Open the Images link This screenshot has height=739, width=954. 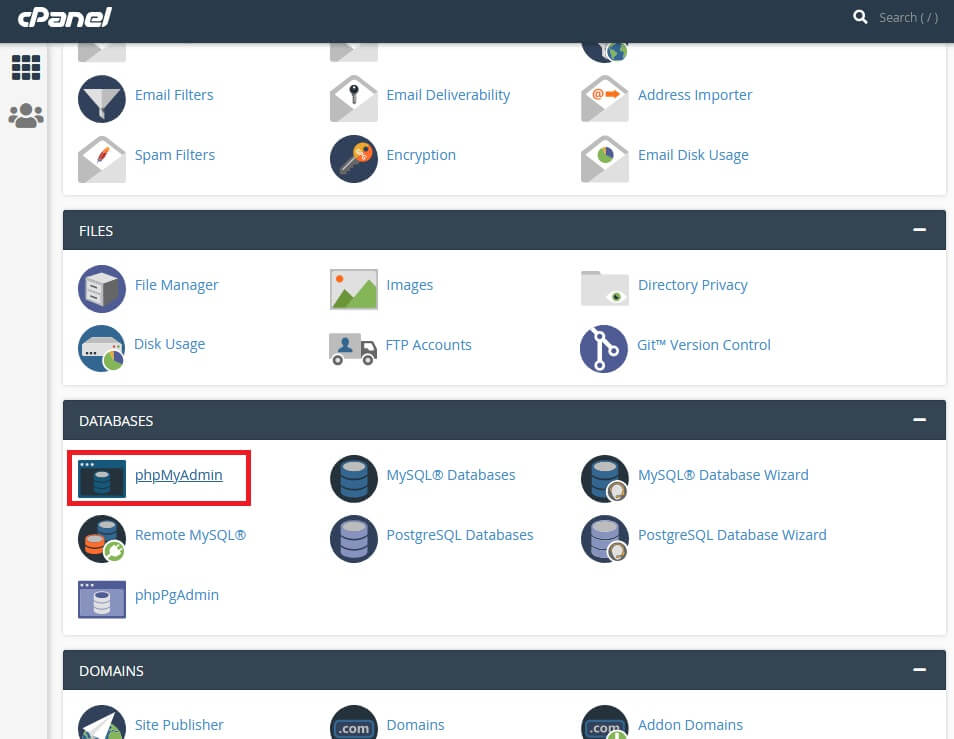(409, 285)
